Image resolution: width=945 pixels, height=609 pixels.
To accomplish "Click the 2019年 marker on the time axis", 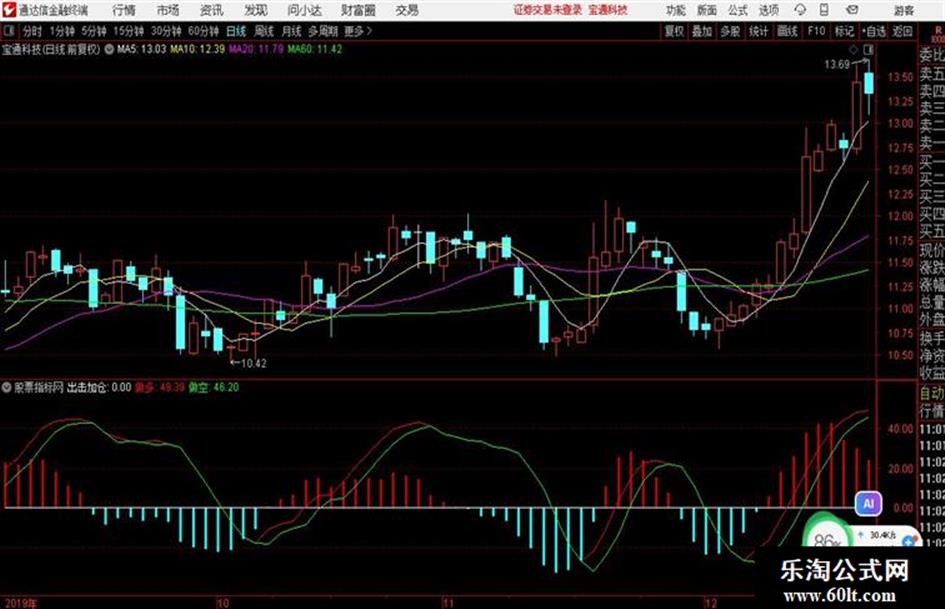I will (x=20, y=603).
